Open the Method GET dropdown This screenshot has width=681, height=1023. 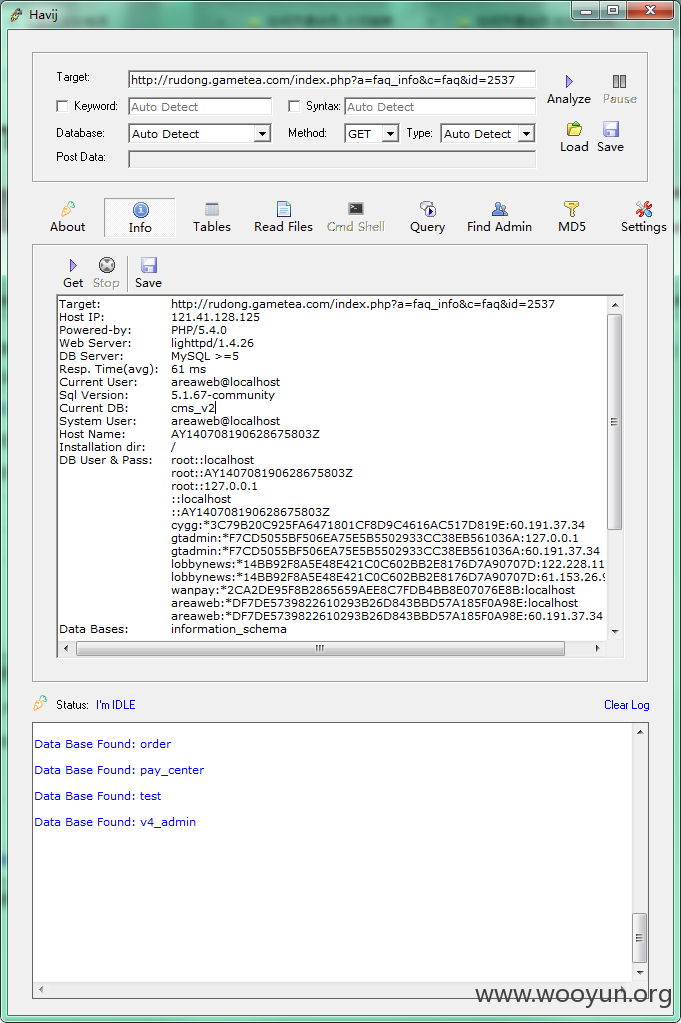click(x=390, y=134)
